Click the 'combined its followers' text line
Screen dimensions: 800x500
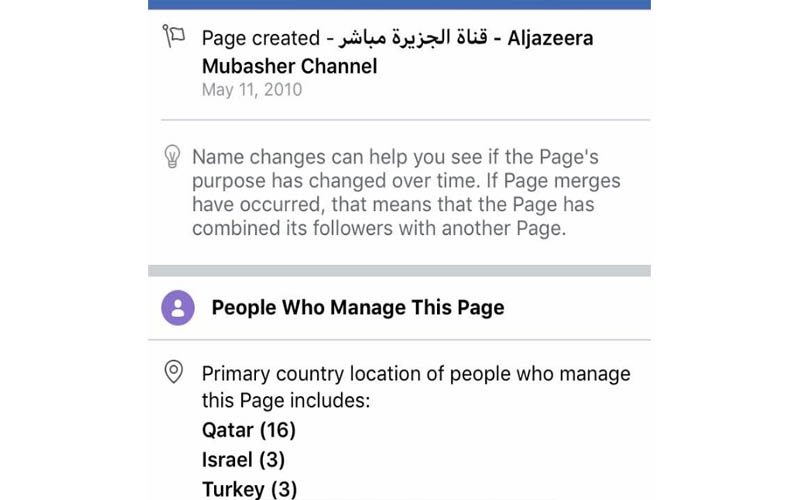click(x=379, y=228)
